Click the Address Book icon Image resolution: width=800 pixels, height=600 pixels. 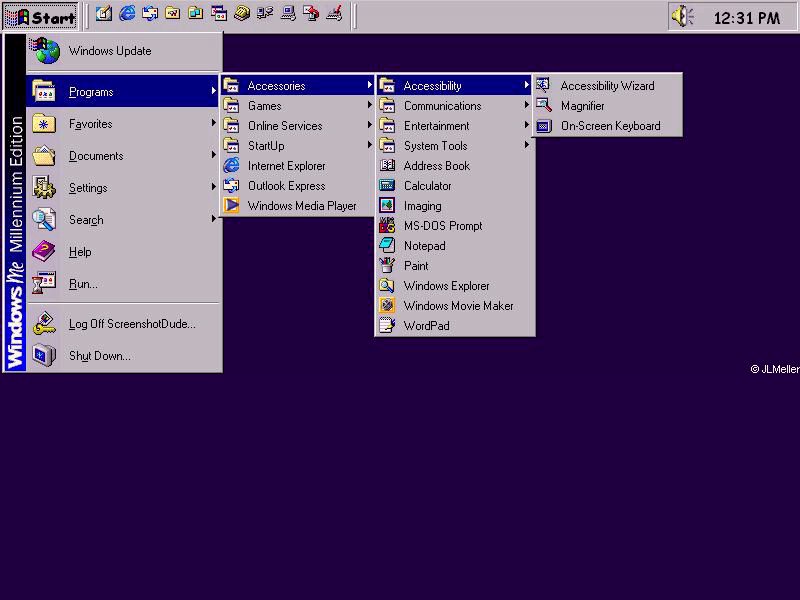pyautogui.click(x=387, y=165)
